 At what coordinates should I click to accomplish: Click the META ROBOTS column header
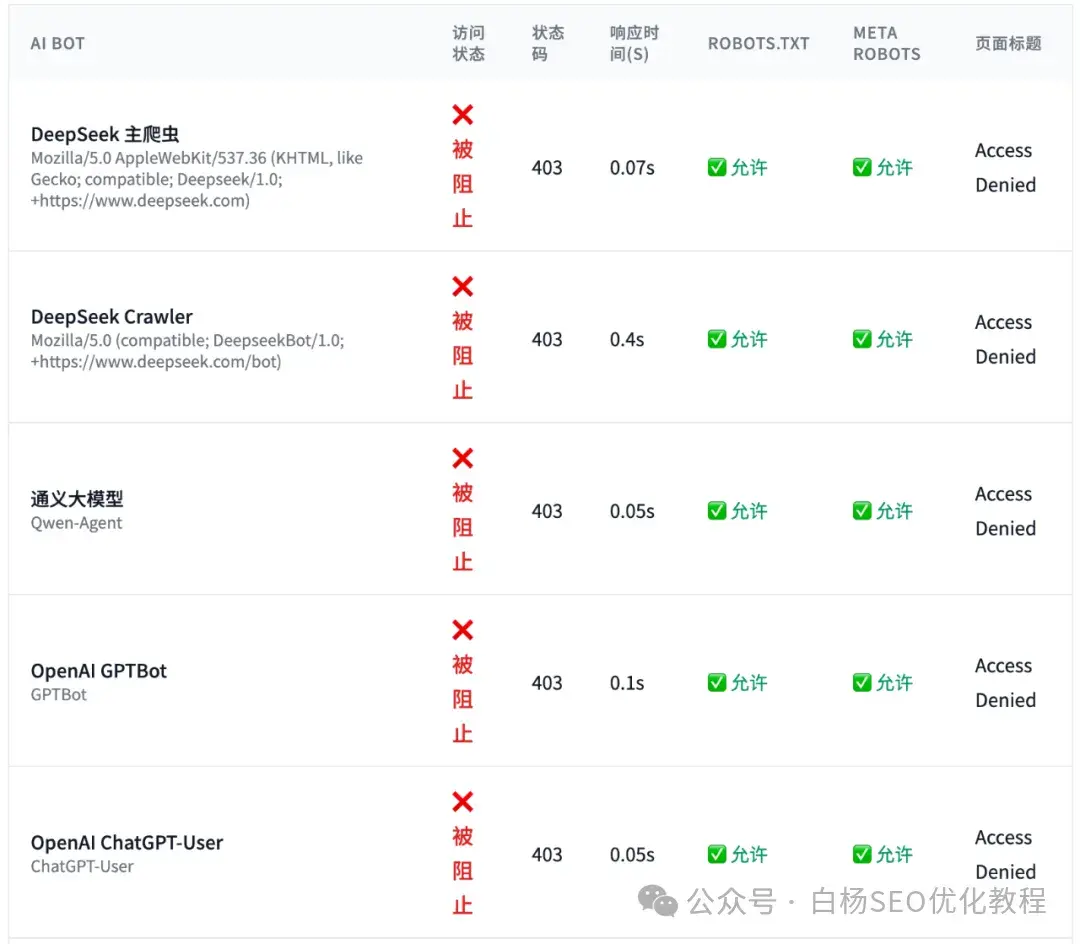point(886,43)
